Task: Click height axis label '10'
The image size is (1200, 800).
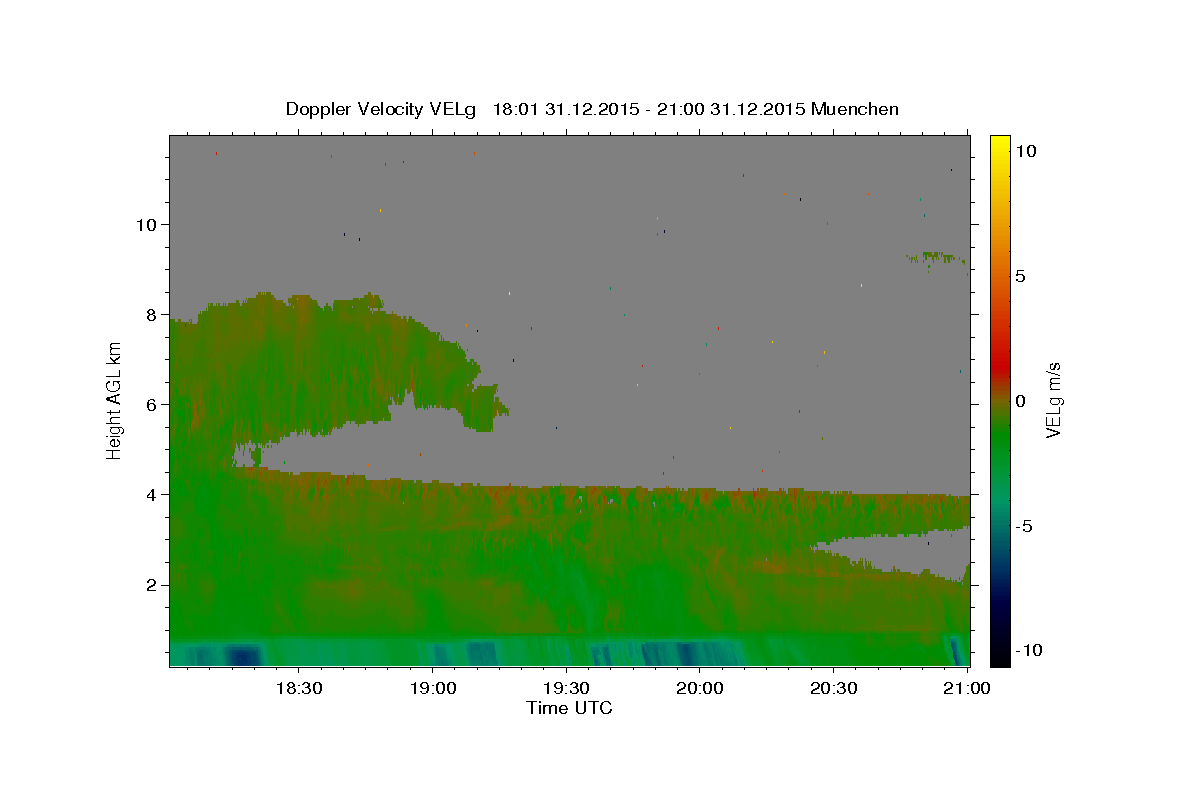Action: coord(146,224)
